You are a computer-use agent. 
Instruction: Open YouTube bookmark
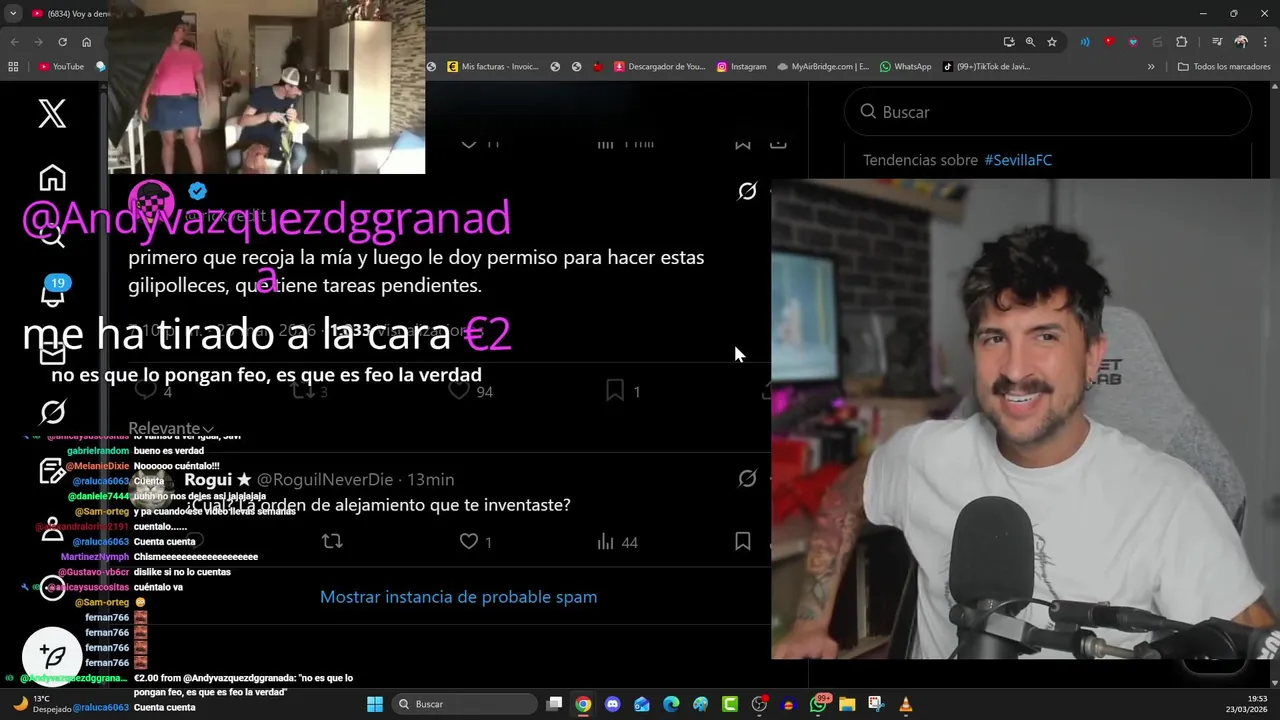click(61, 67)
